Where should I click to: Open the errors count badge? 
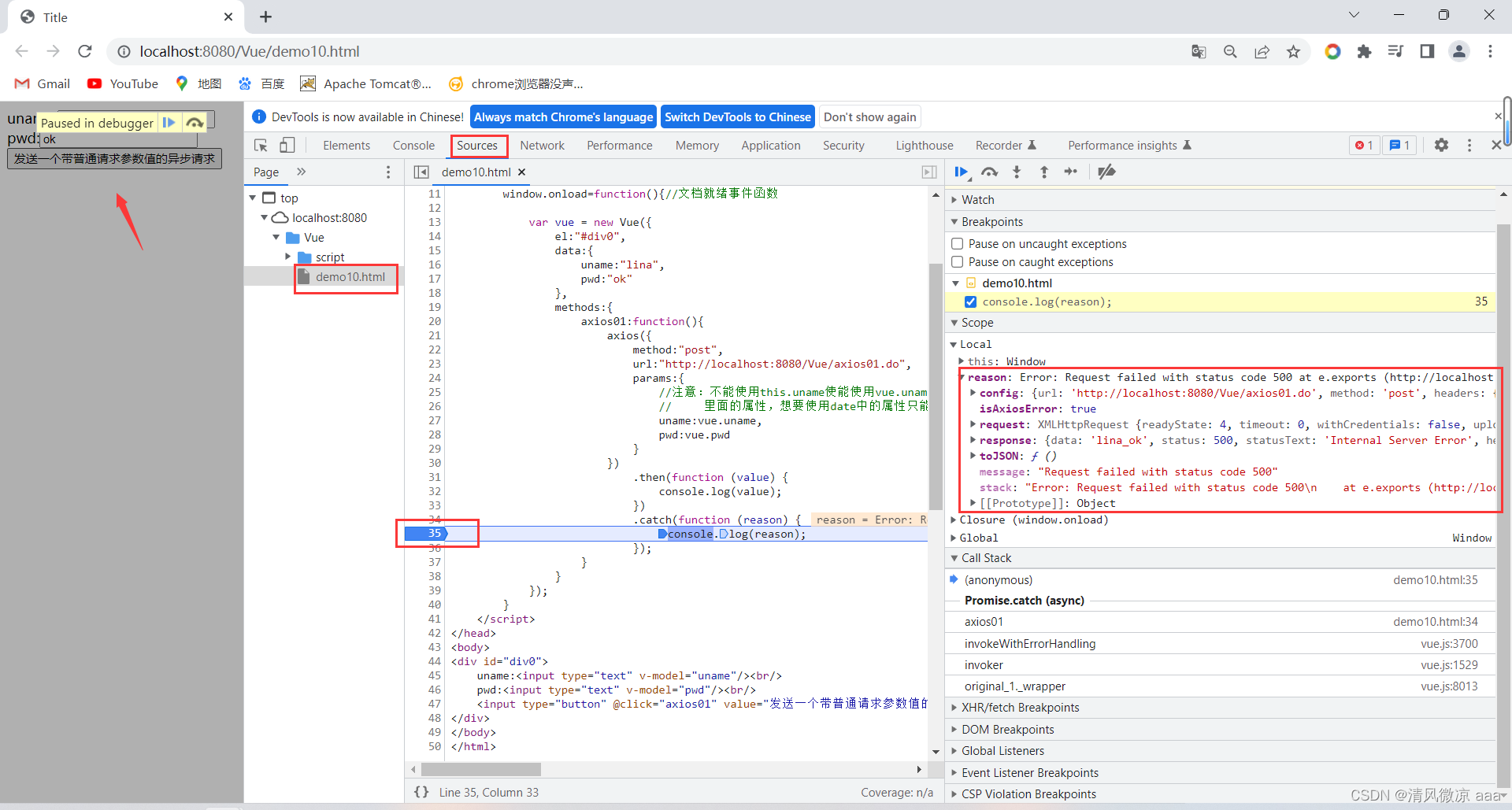click(x=1364, y=145)
